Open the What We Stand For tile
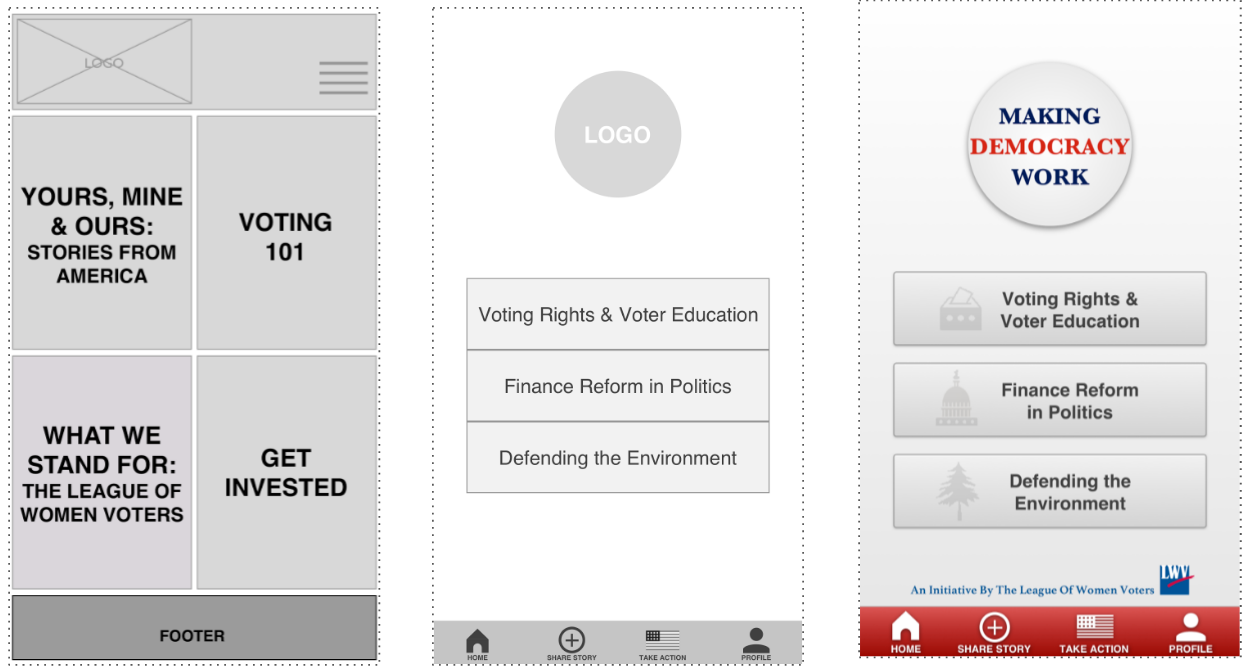Screen dimensions: 1248x670 click(102, 473)
